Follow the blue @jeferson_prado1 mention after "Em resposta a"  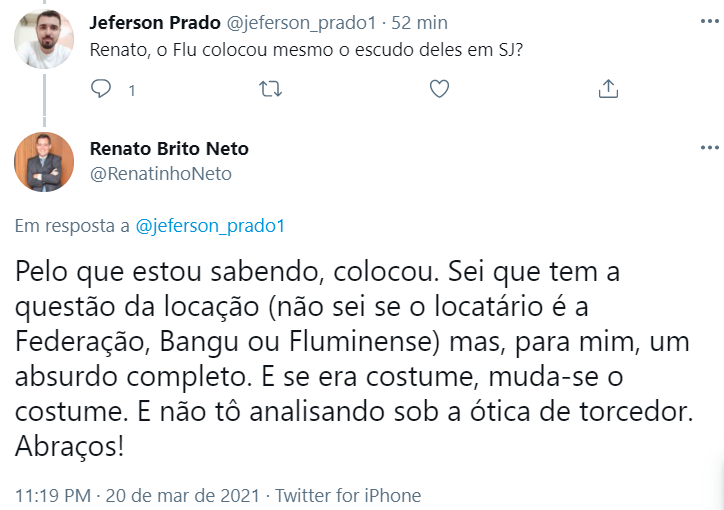tap(210, 226)
